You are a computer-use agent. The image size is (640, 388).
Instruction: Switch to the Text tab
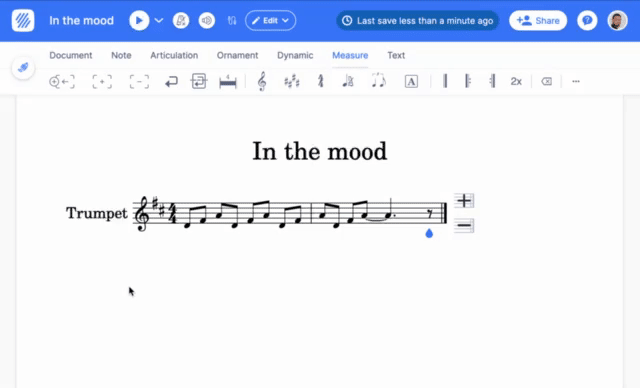[396, 55]
